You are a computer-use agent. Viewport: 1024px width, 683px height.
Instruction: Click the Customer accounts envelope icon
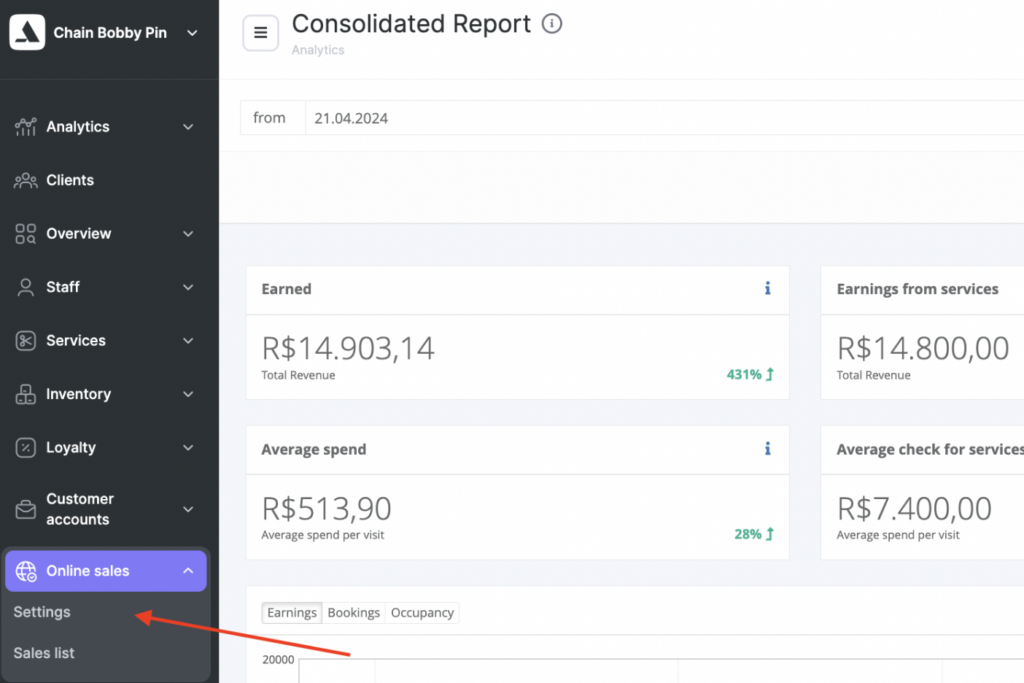[26, 510]
